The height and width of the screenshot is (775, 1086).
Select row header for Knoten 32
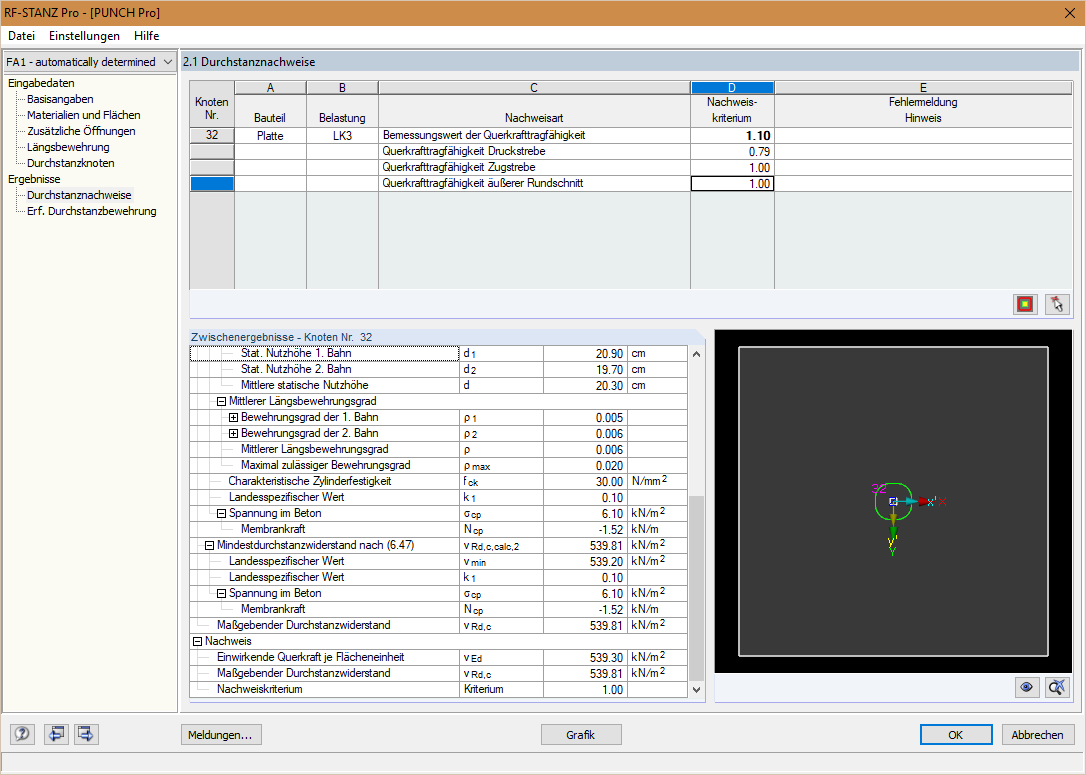(x=212, y=135)
